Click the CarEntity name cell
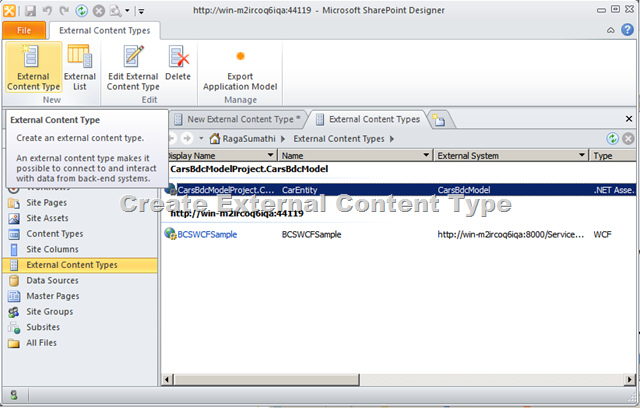The image size is (640, 408). pos(299,190)
